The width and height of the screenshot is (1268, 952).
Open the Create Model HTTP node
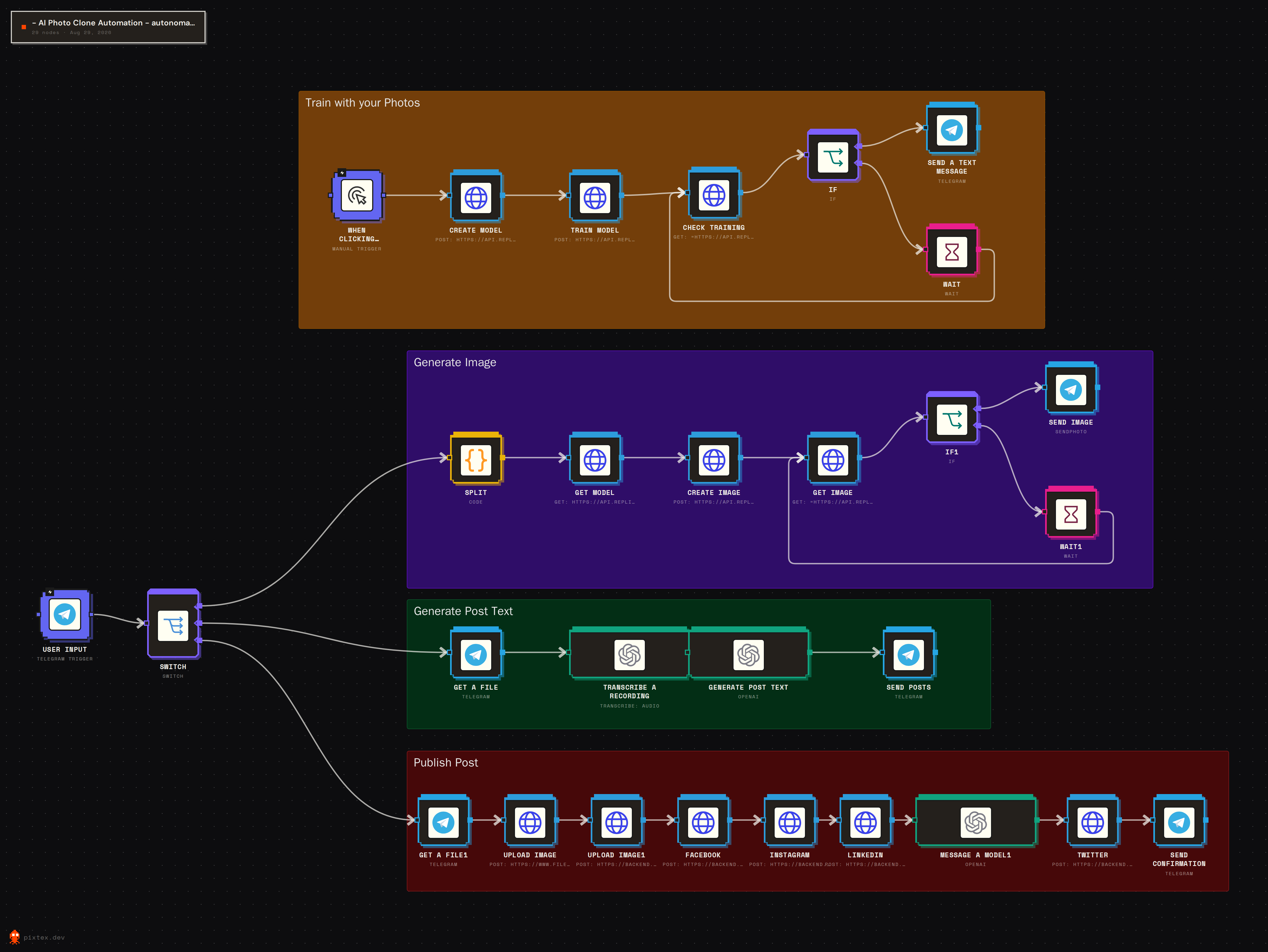pyautogui.click(x=476, y=196)
